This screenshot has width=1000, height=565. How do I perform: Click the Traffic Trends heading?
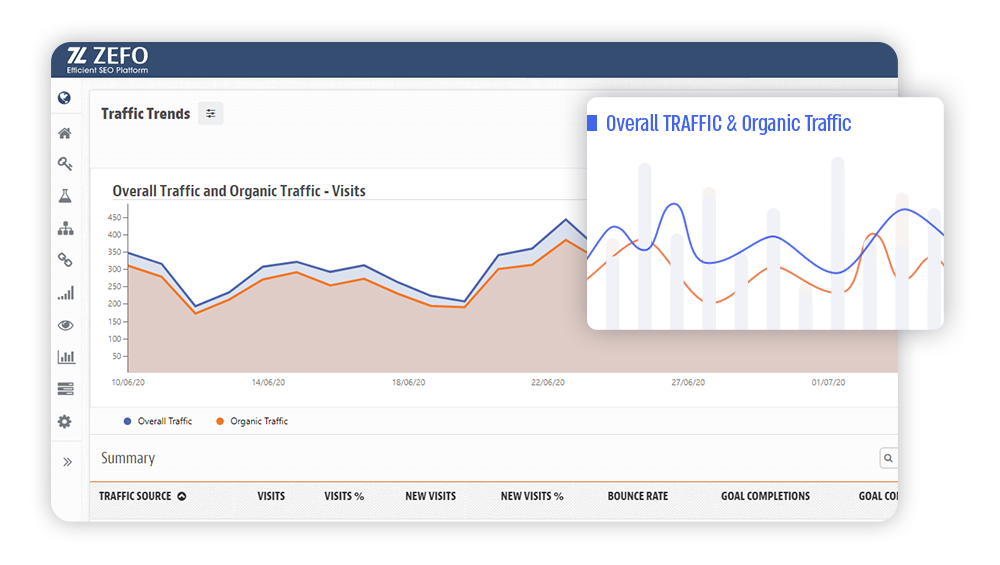pos(145,114)
